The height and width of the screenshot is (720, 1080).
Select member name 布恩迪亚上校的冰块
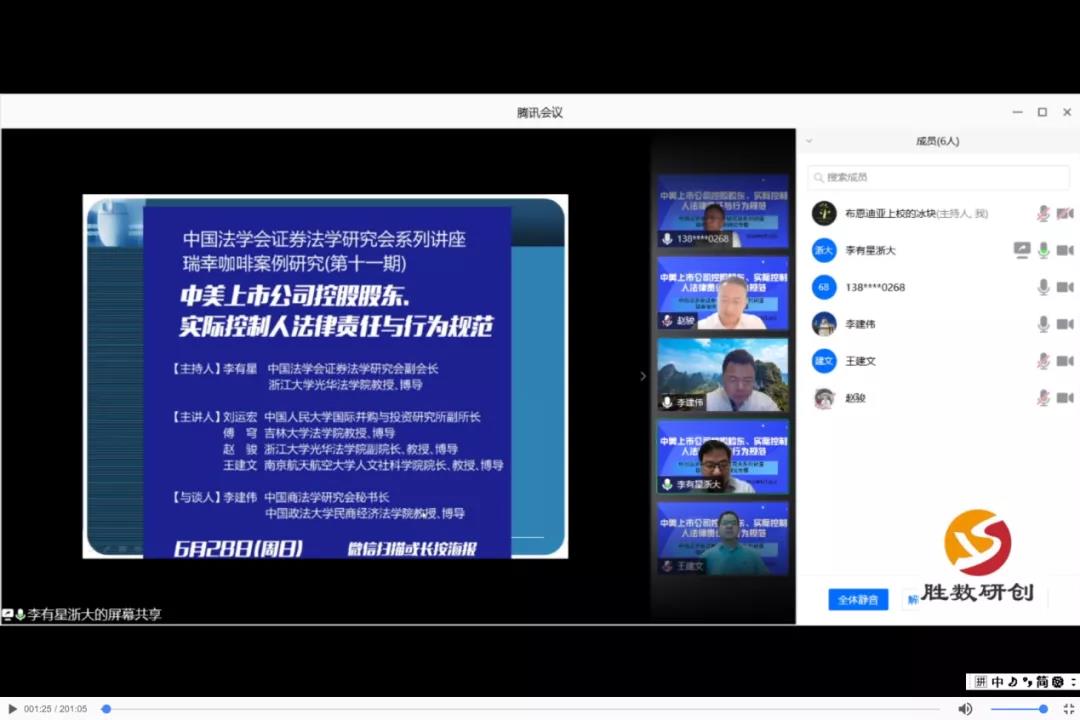pyautogui.click(x=890, y=214)
